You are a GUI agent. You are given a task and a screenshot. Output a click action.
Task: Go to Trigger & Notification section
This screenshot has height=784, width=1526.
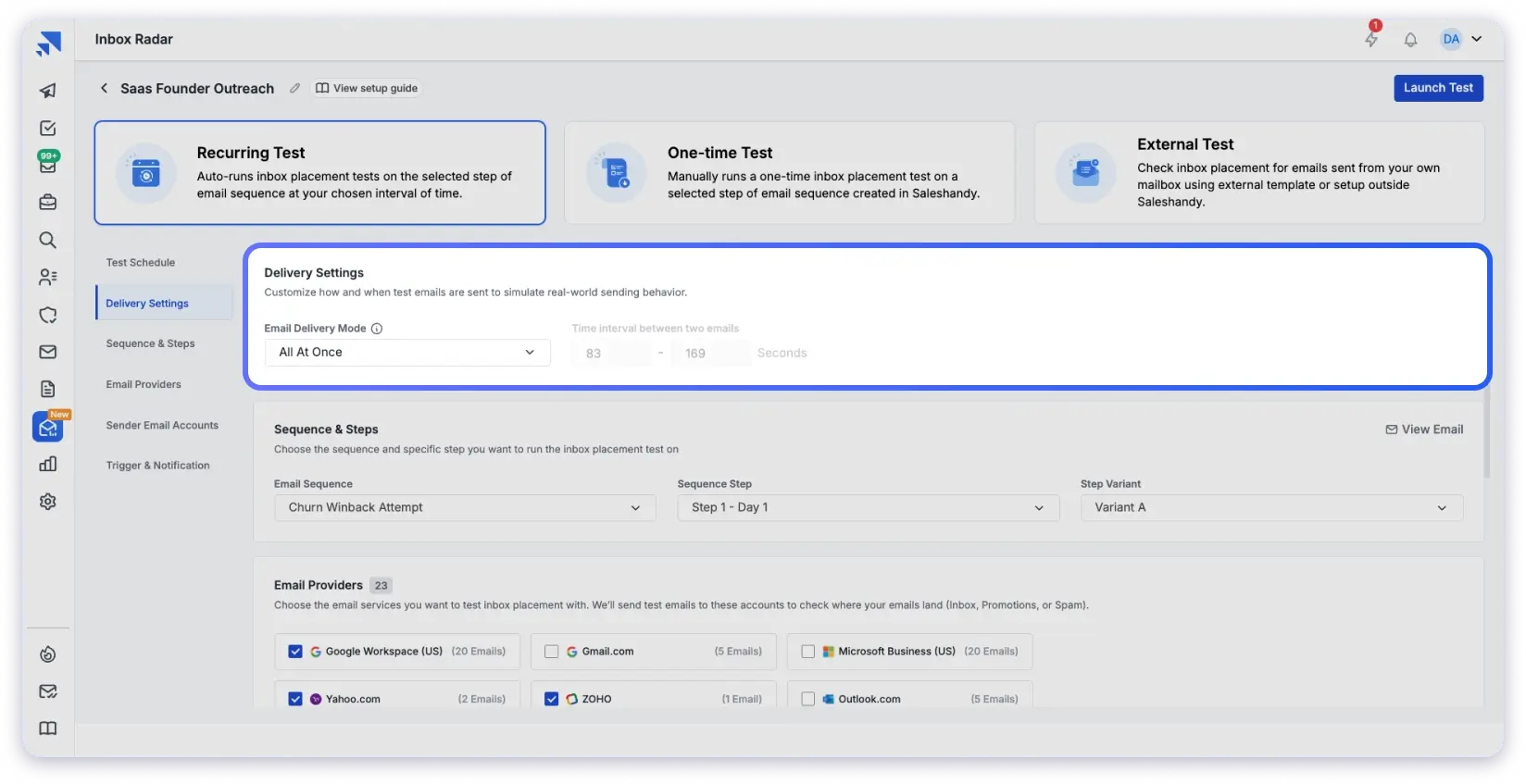(x=157, y=466)
